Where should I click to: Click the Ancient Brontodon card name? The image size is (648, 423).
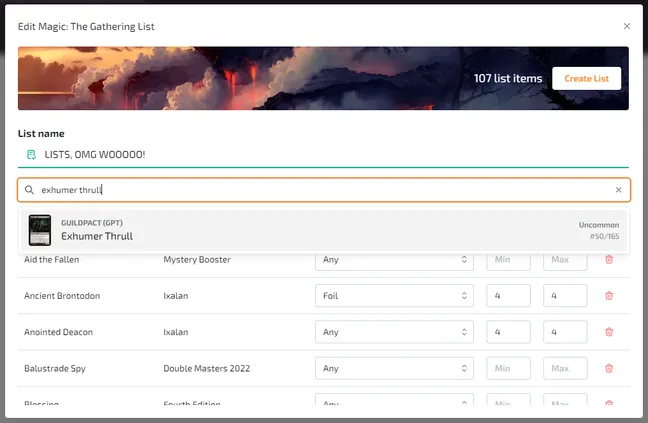tap(62, 296)
